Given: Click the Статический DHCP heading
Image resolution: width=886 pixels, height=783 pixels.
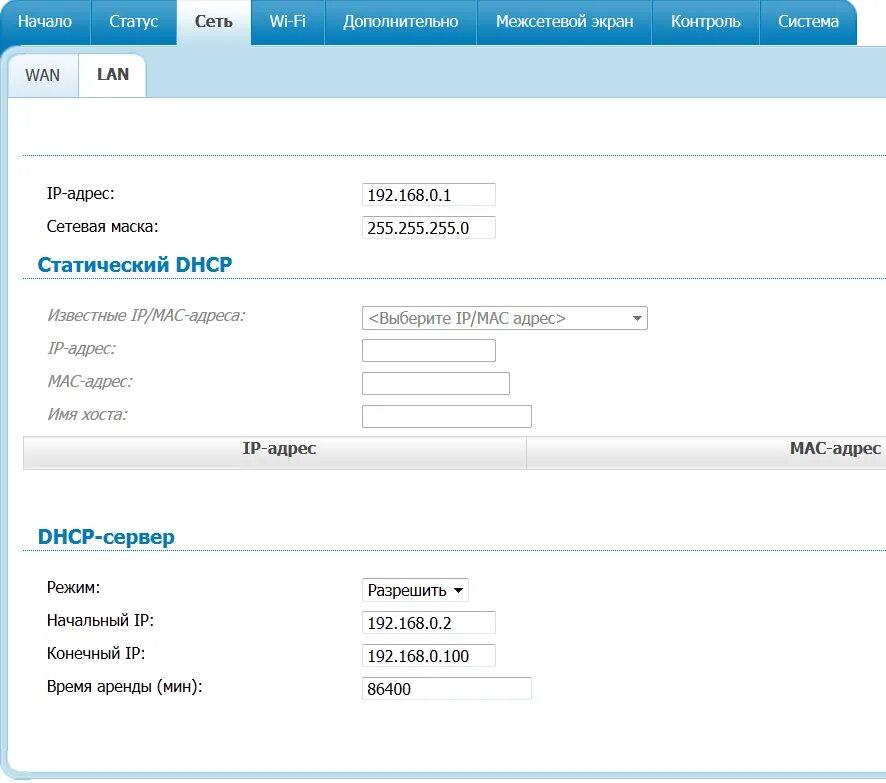Looking at the screenshot, I should [x=134, y=264].
